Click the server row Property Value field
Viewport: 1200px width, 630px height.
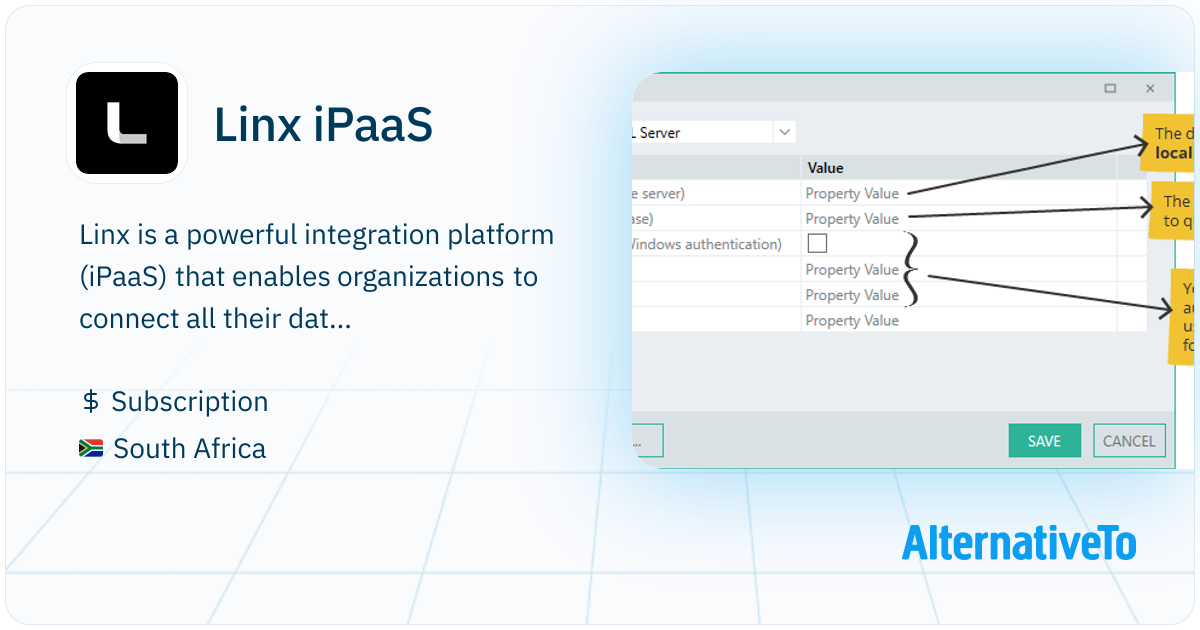point(852,193)
